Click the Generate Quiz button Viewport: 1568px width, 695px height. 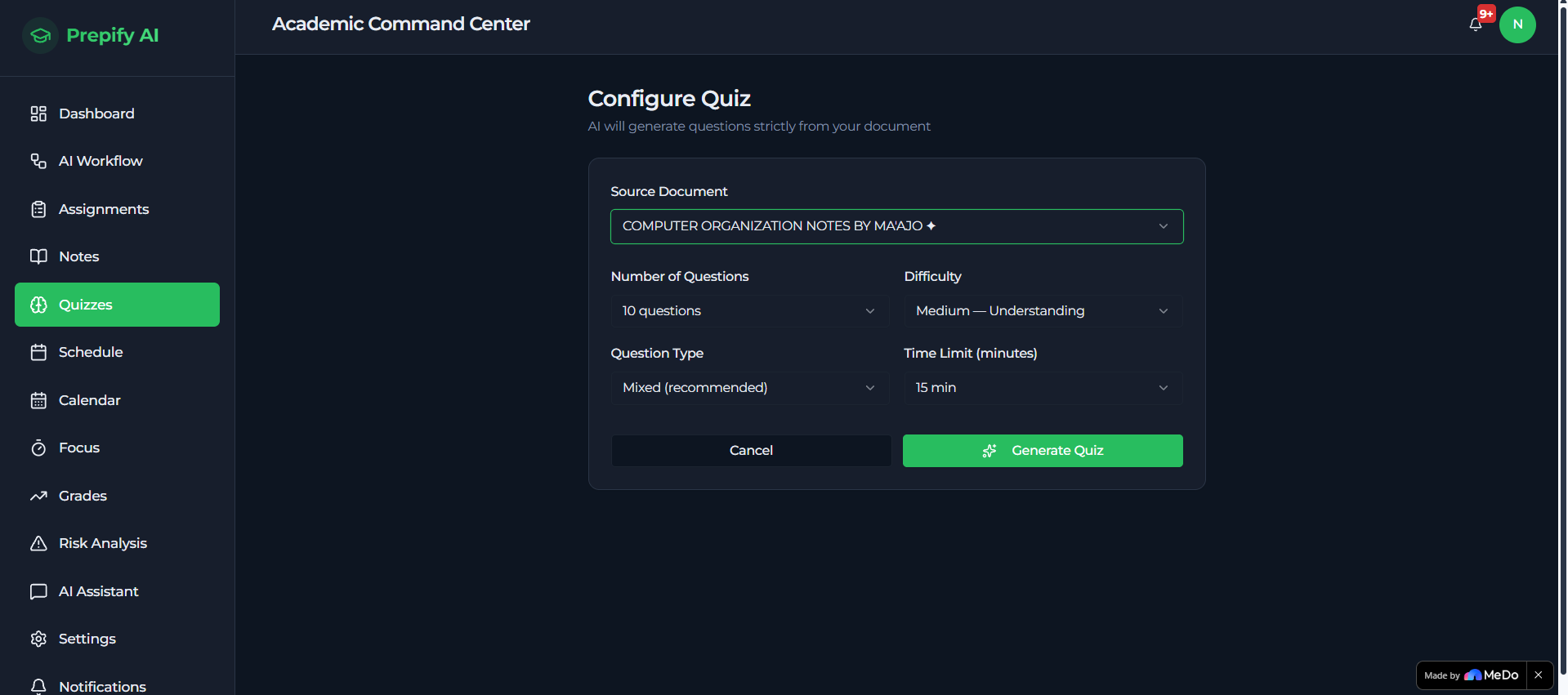(1043, 451)
